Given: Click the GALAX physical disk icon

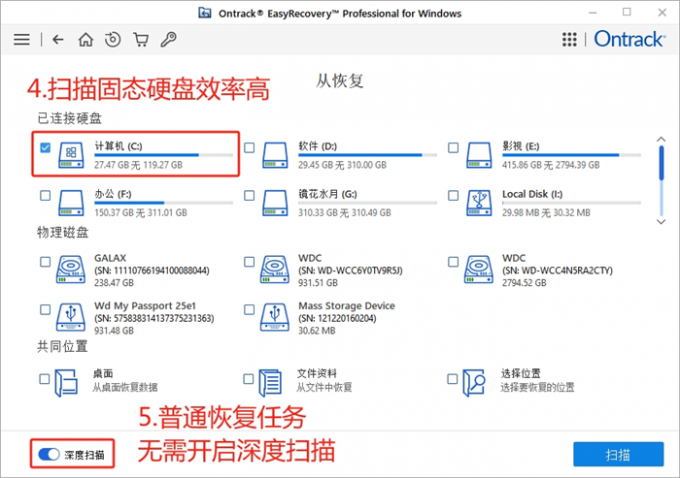Looking at the screenshot, I should 72,268.
